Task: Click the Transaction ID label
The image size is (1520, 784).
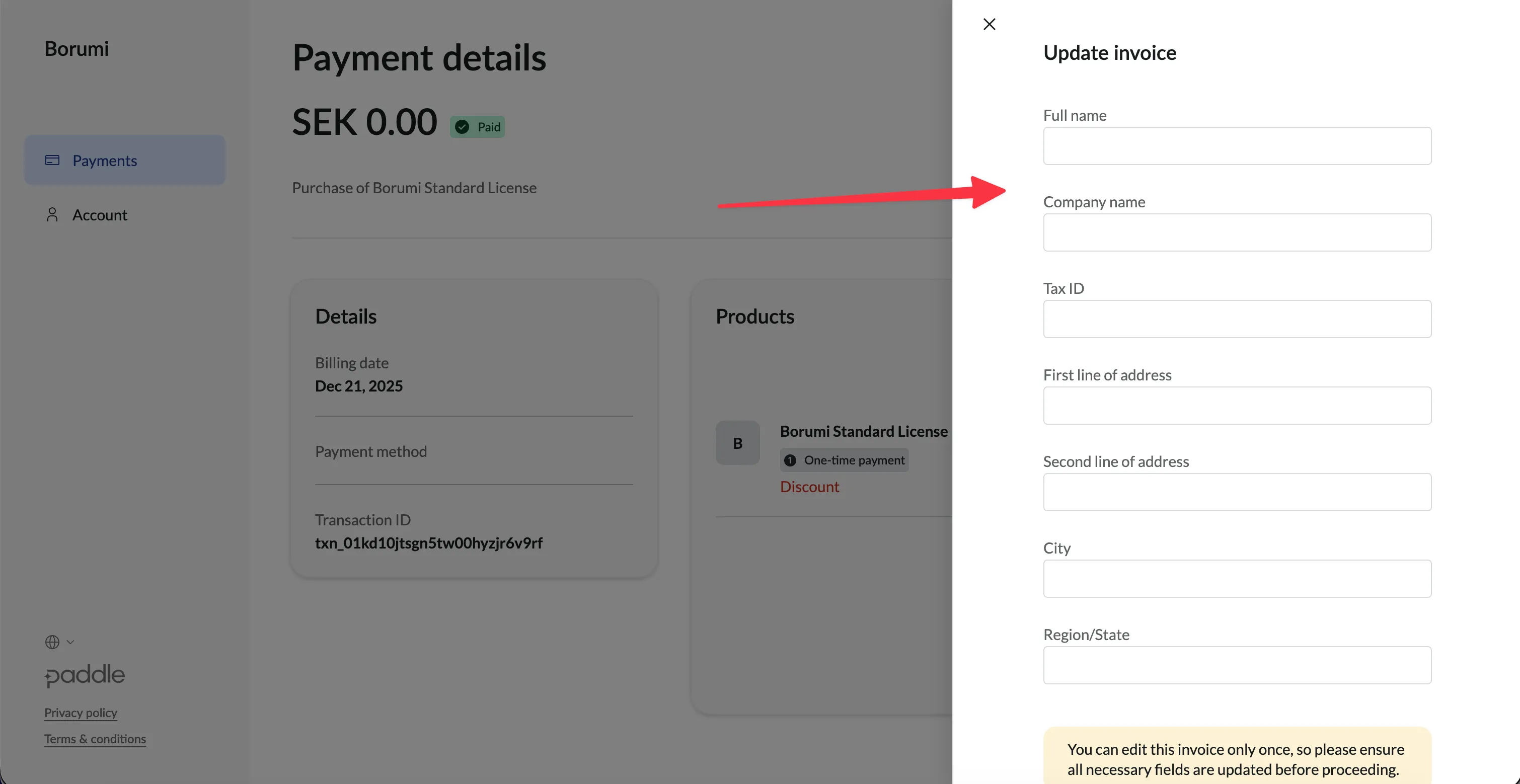Action: click(363, 520)
